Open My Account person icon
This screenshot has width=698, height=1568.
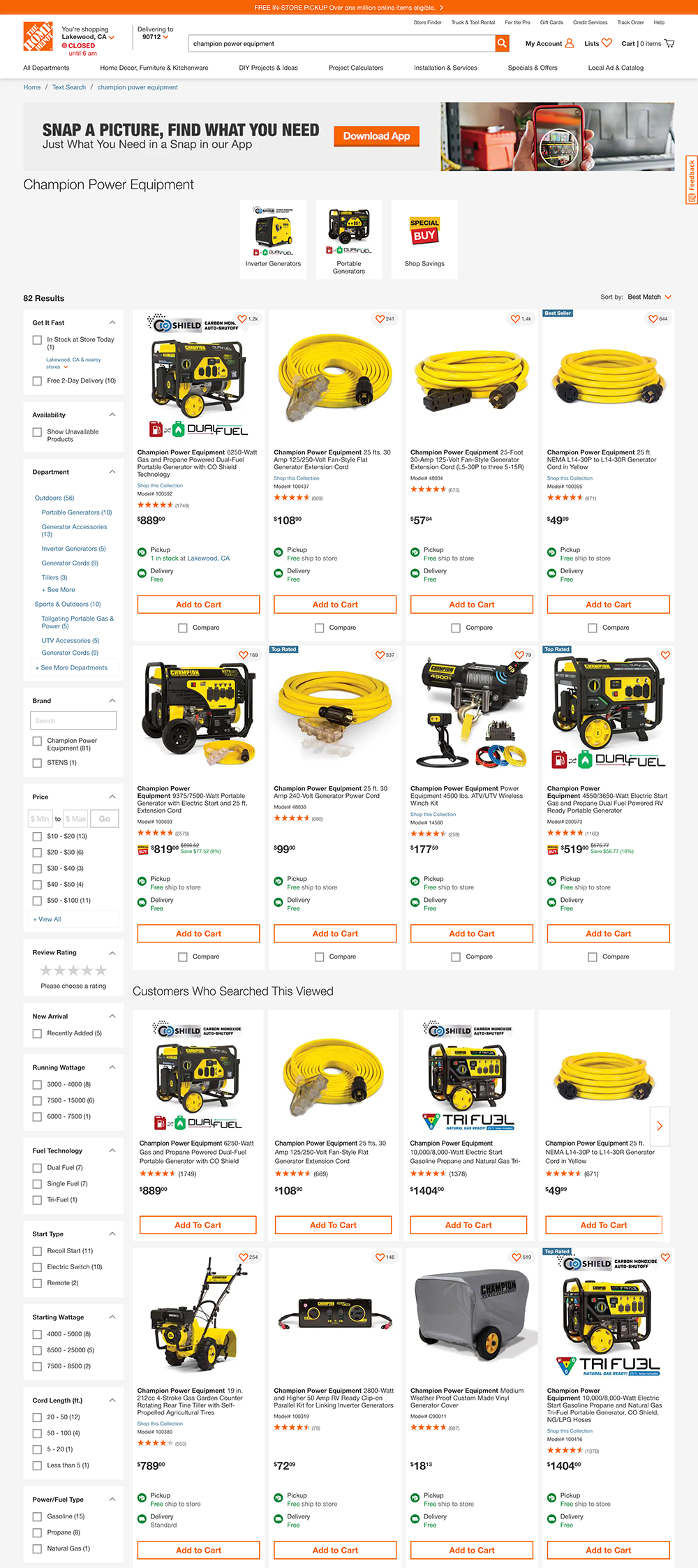coord(570,43)
